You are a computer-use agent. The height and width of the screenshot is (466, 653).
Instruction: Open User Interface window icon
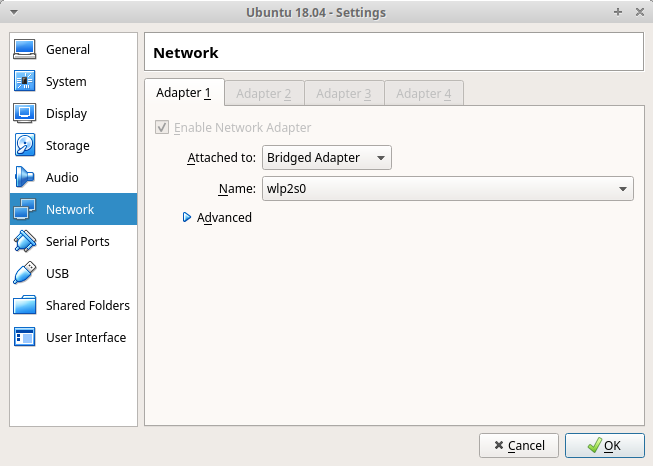[x=25, y=337]
